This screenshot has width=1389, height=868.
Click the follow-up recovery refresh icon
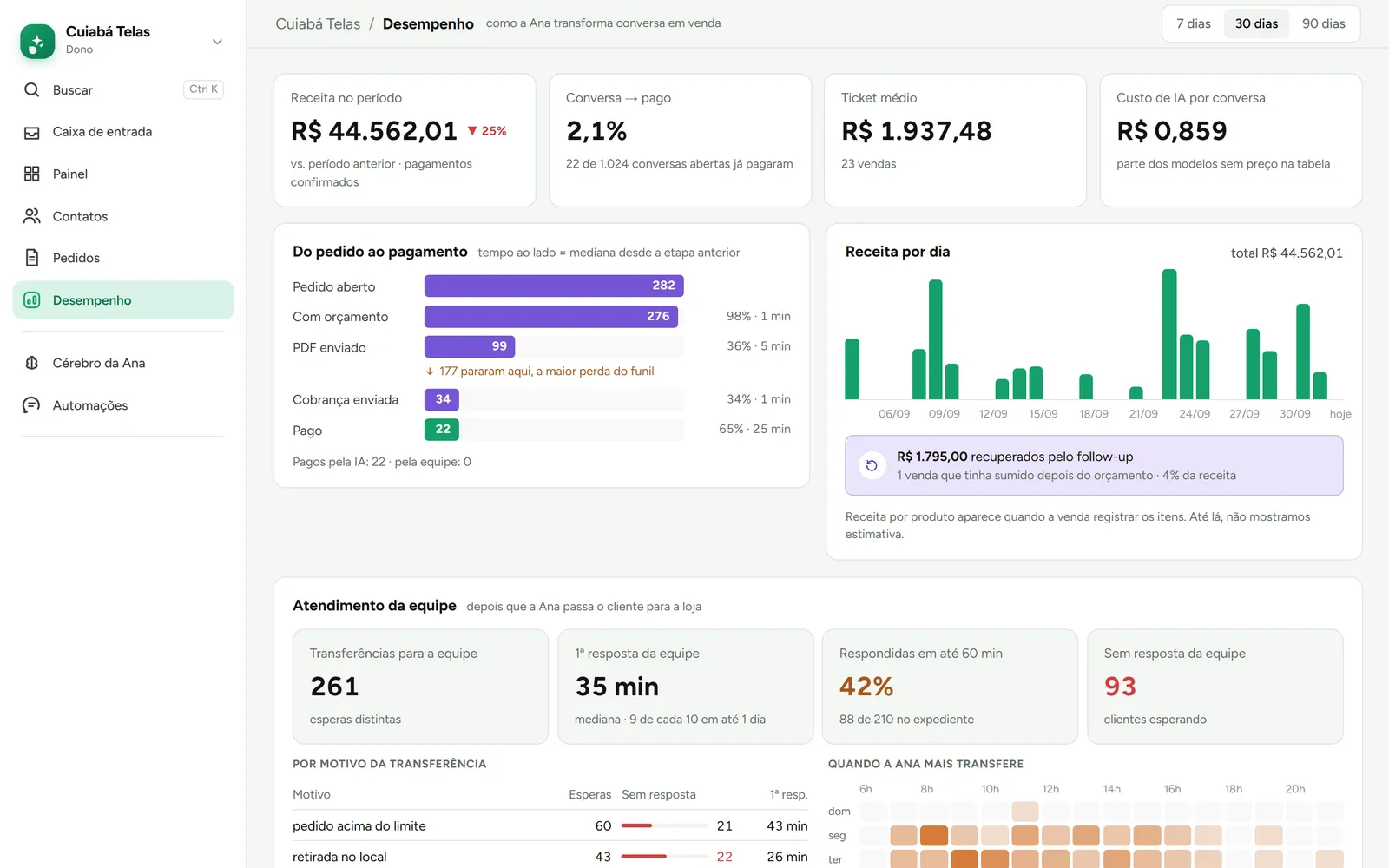[x=872, y=465]
